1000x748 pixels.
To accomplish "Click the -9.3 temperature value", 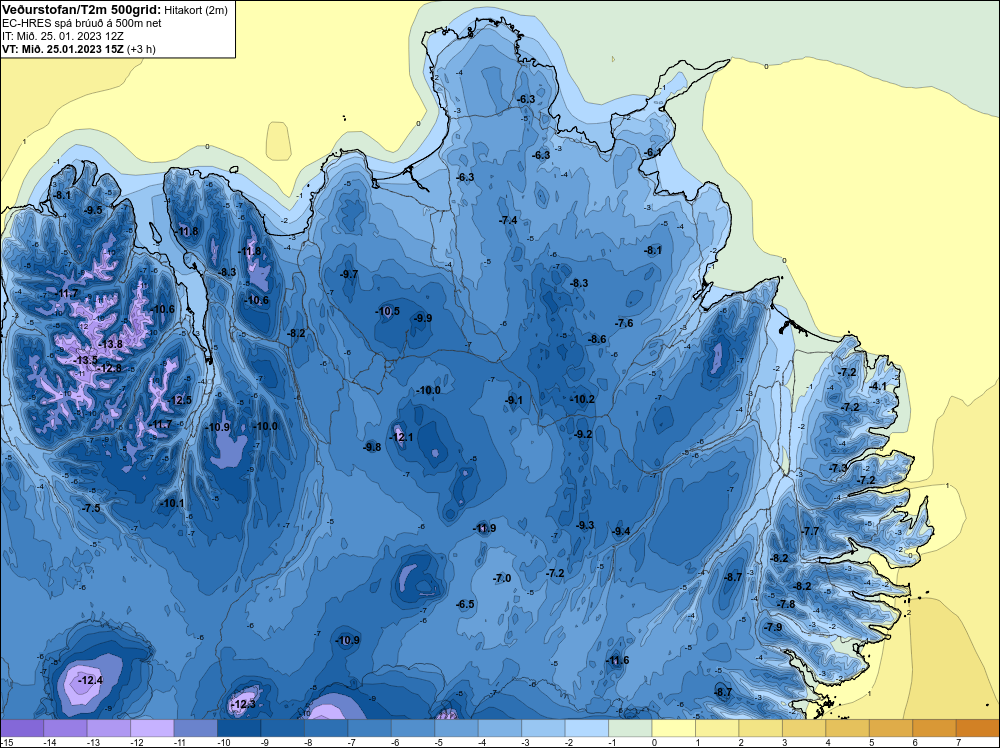I will [585, 525].
